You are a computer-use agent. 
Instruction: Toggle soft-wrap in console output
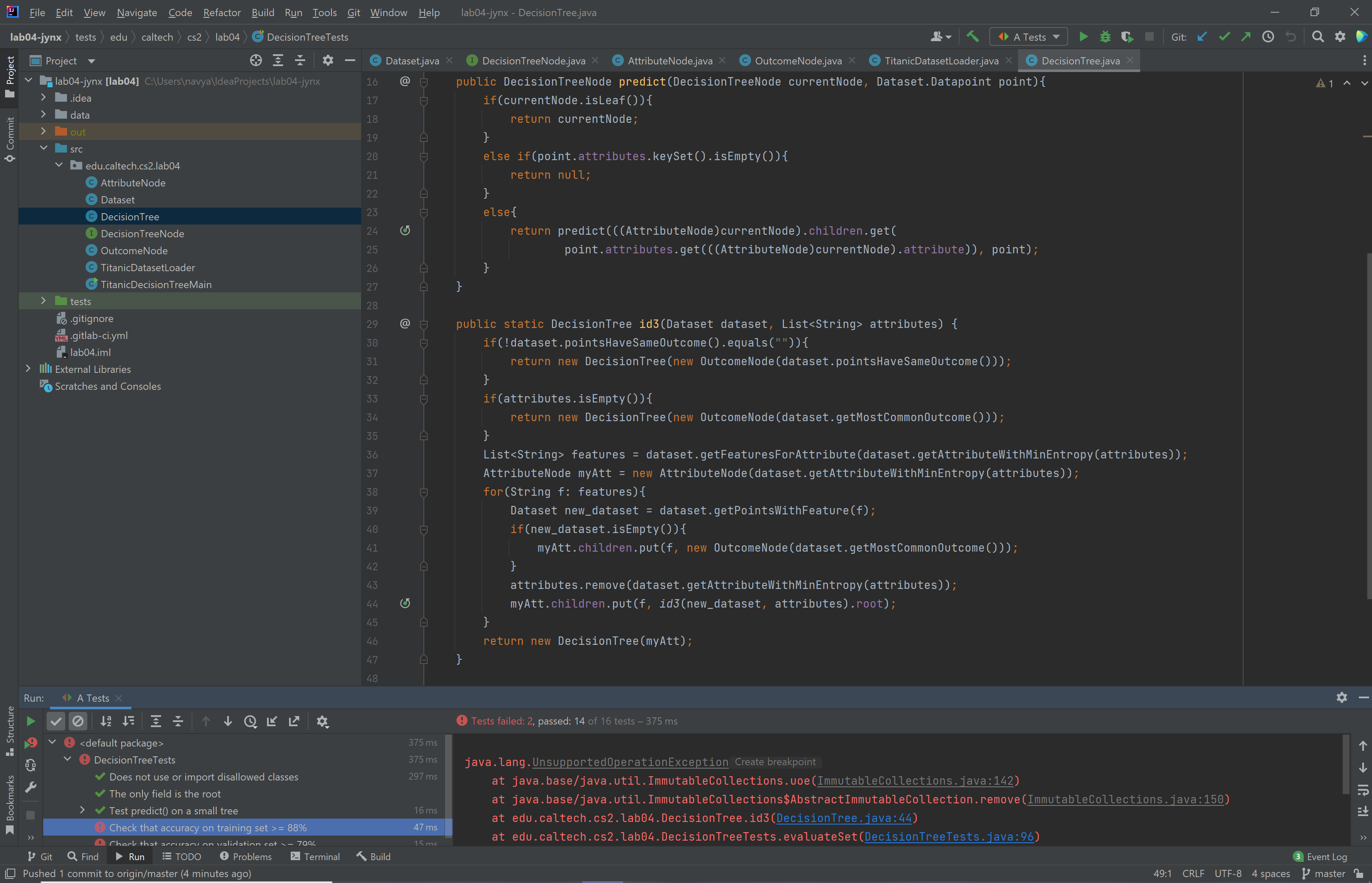click(x=1363, y=790)
